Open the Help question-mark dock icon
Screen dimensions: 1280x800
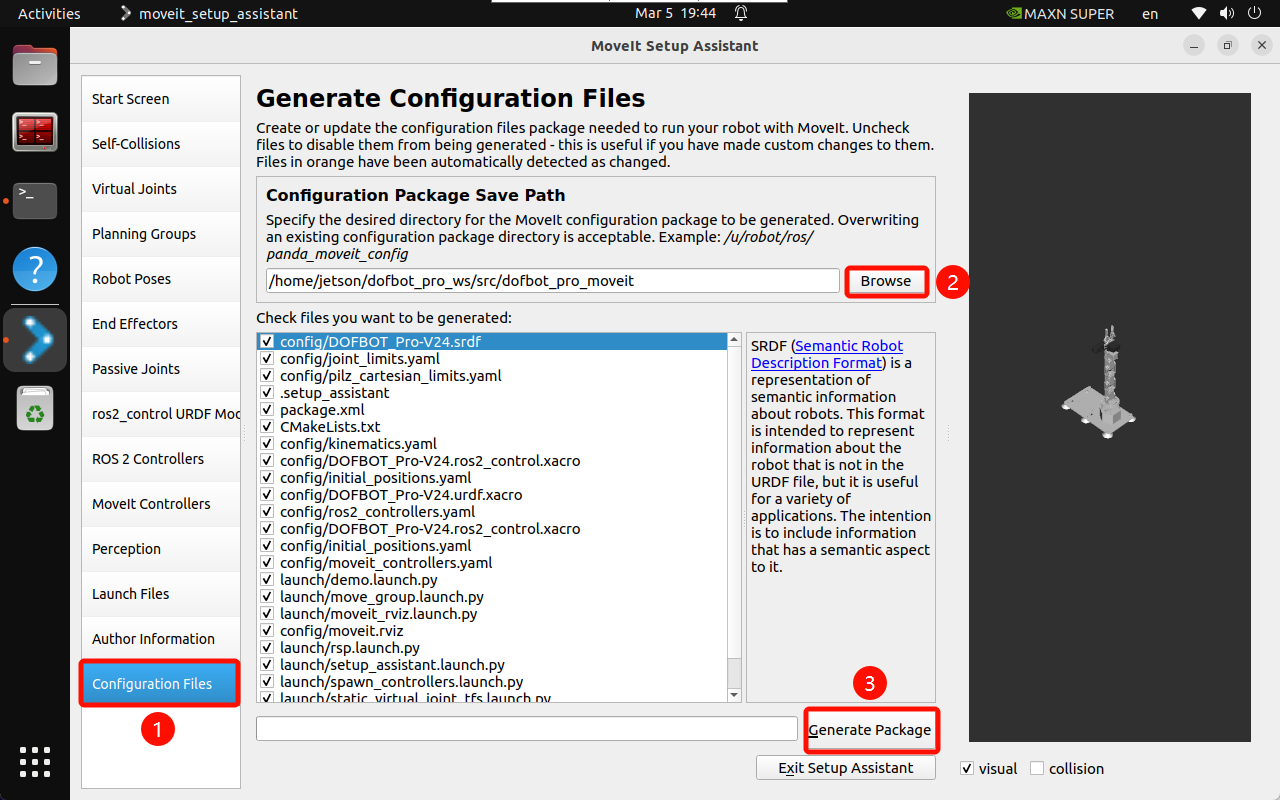click(35, 269)
